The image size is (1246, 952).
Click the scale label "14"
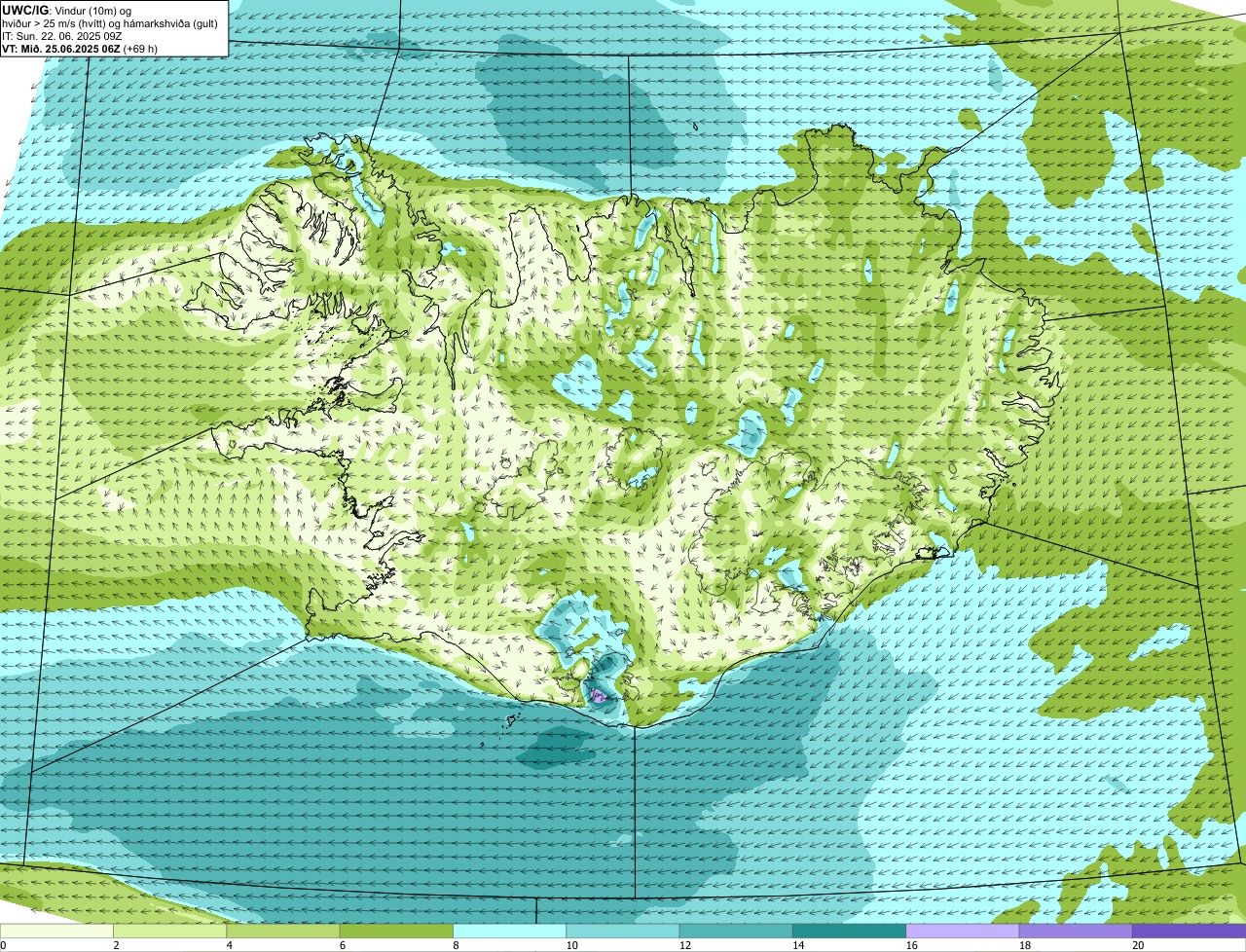(x=797, y=945)
